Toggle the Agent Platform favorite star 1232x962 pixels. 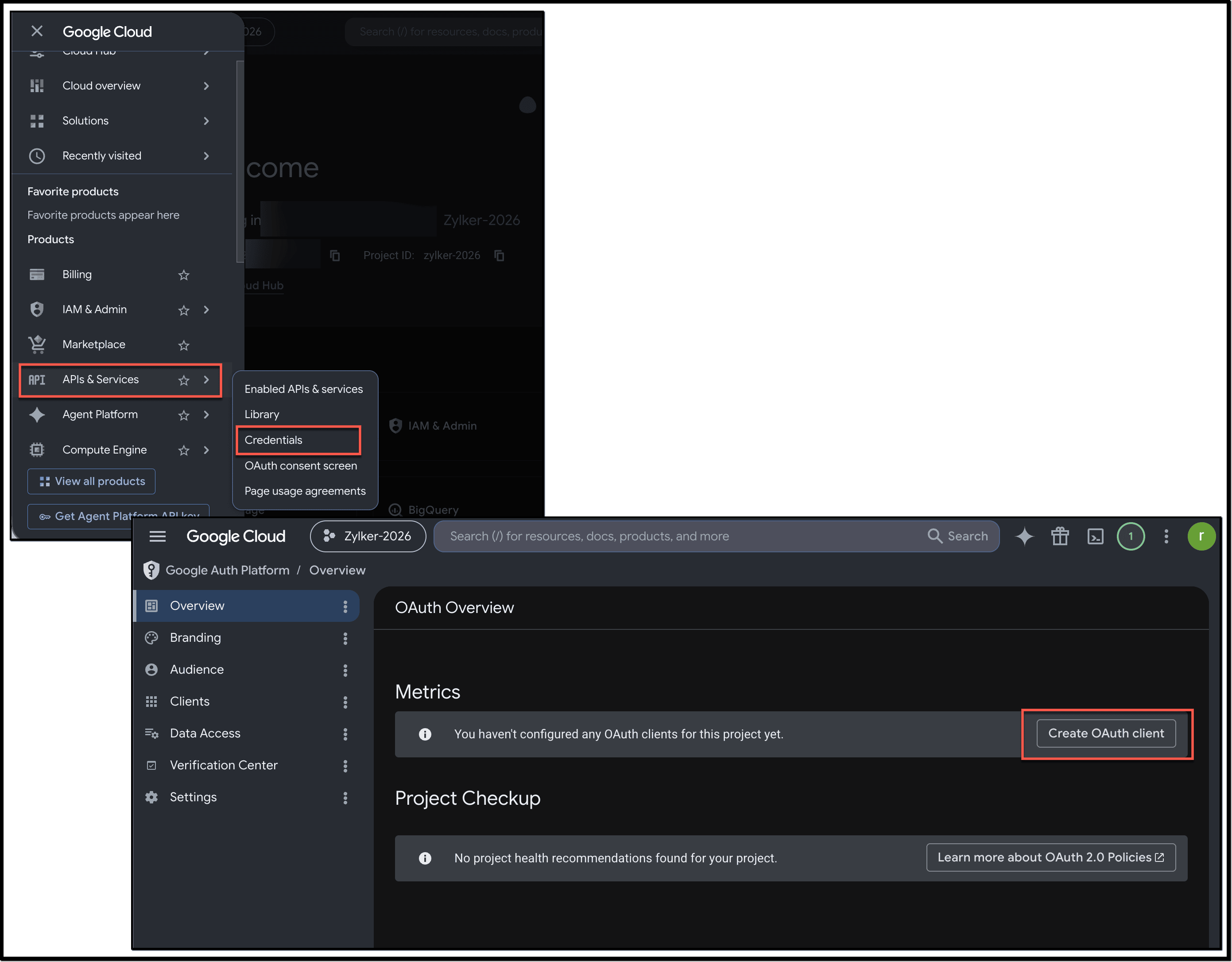(184, 415)
